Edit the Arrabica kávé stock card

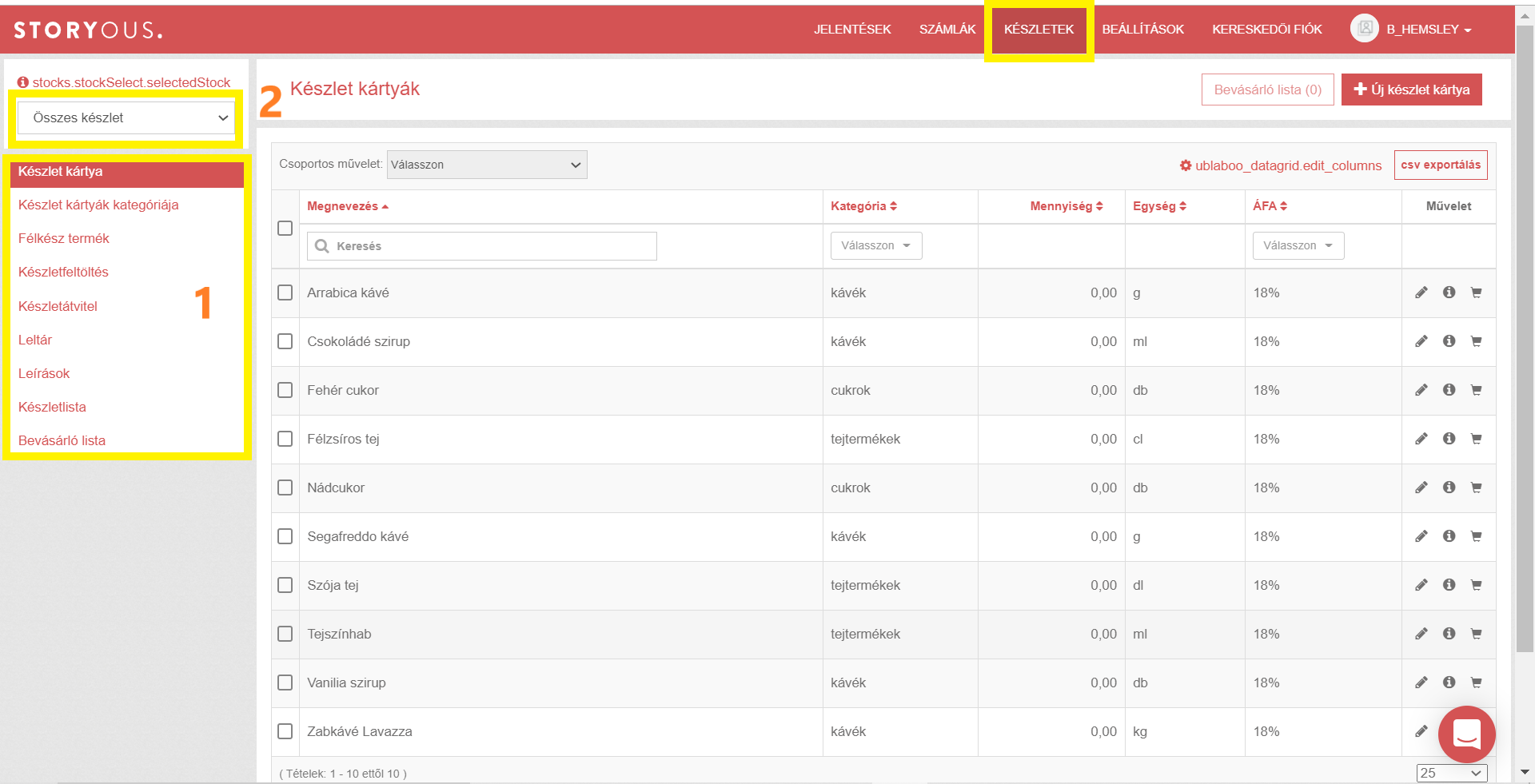tap(1421, 293)
